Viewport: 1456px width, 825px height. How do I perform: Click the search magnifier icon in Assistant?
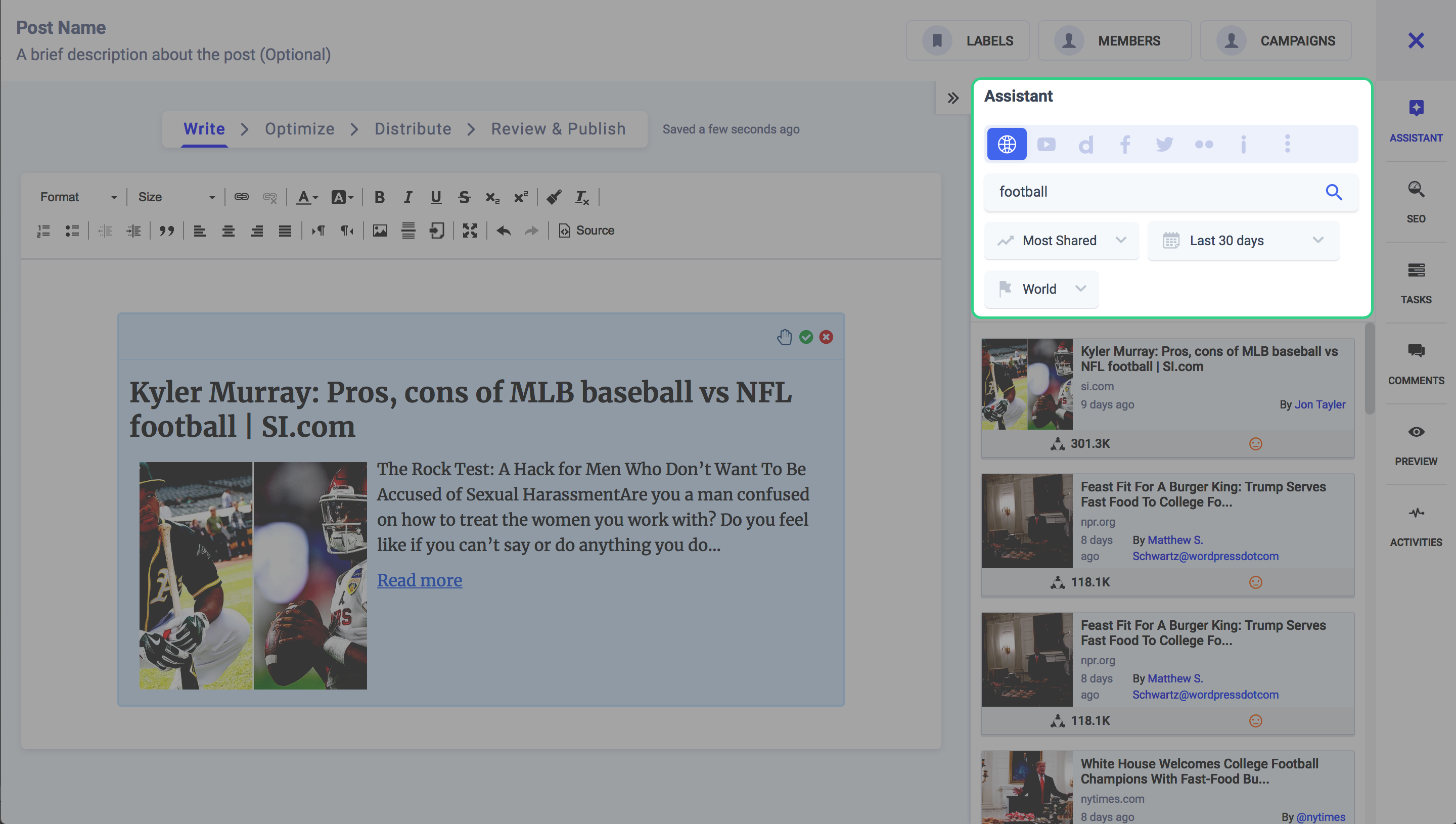click(x=1334, y=192)
